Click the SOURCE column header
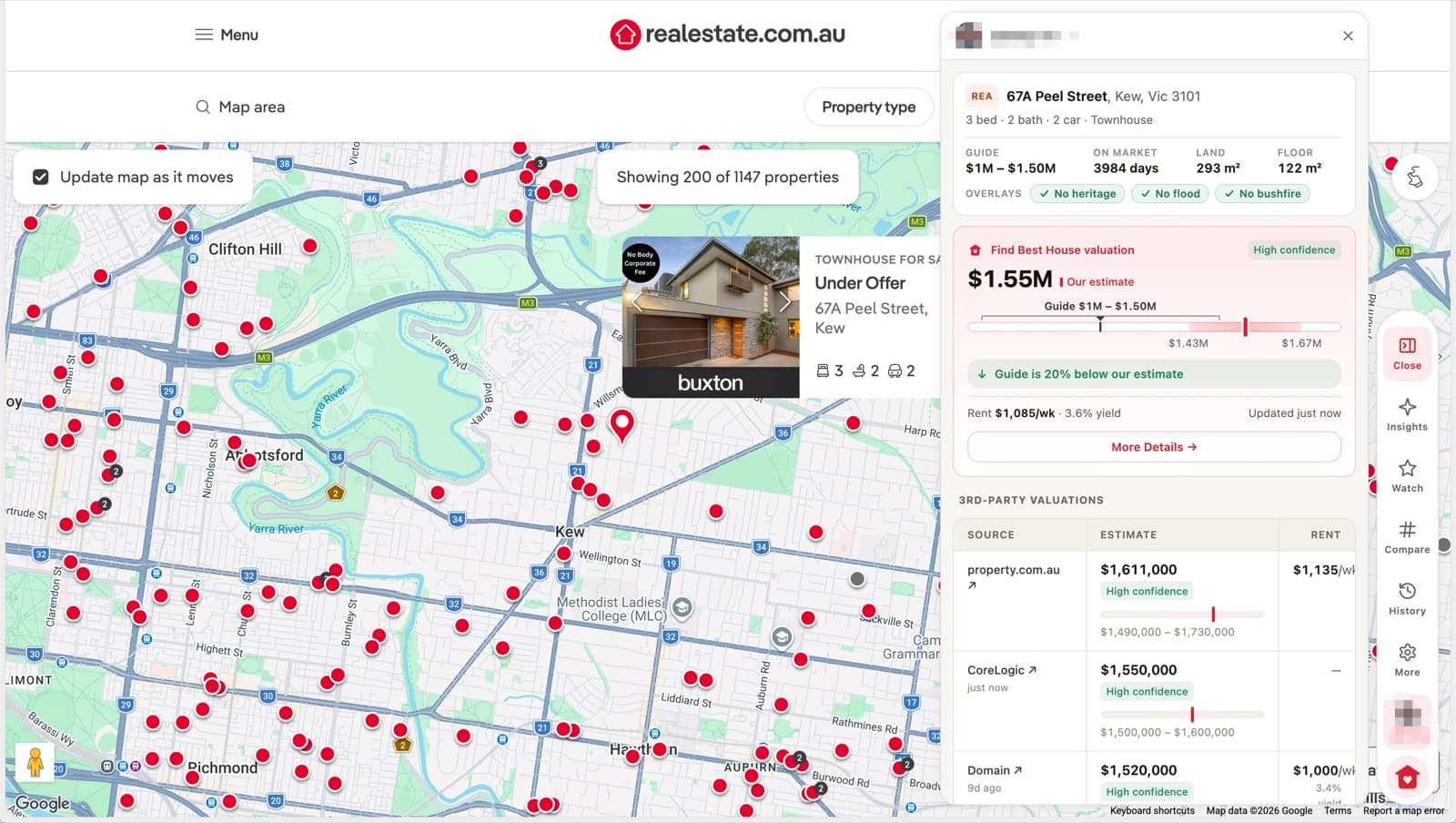 pos(991,535)
